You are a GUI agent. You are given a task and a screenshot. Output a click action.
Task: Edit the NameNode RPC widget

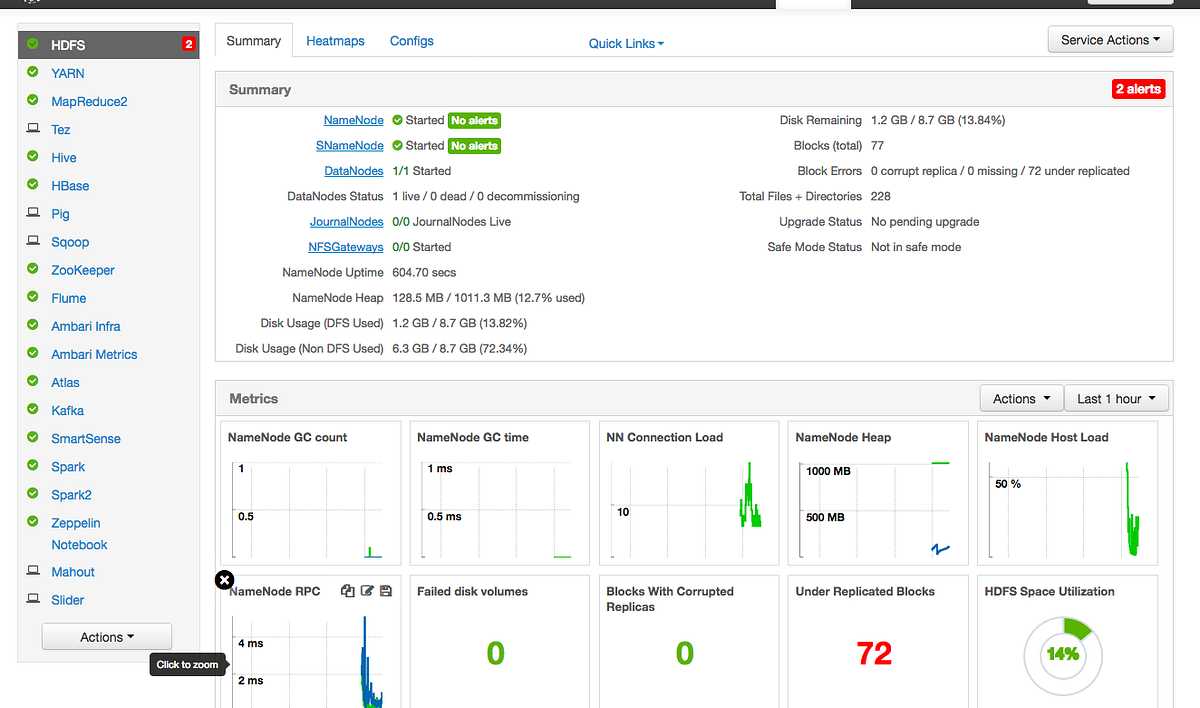coord(366,590)
